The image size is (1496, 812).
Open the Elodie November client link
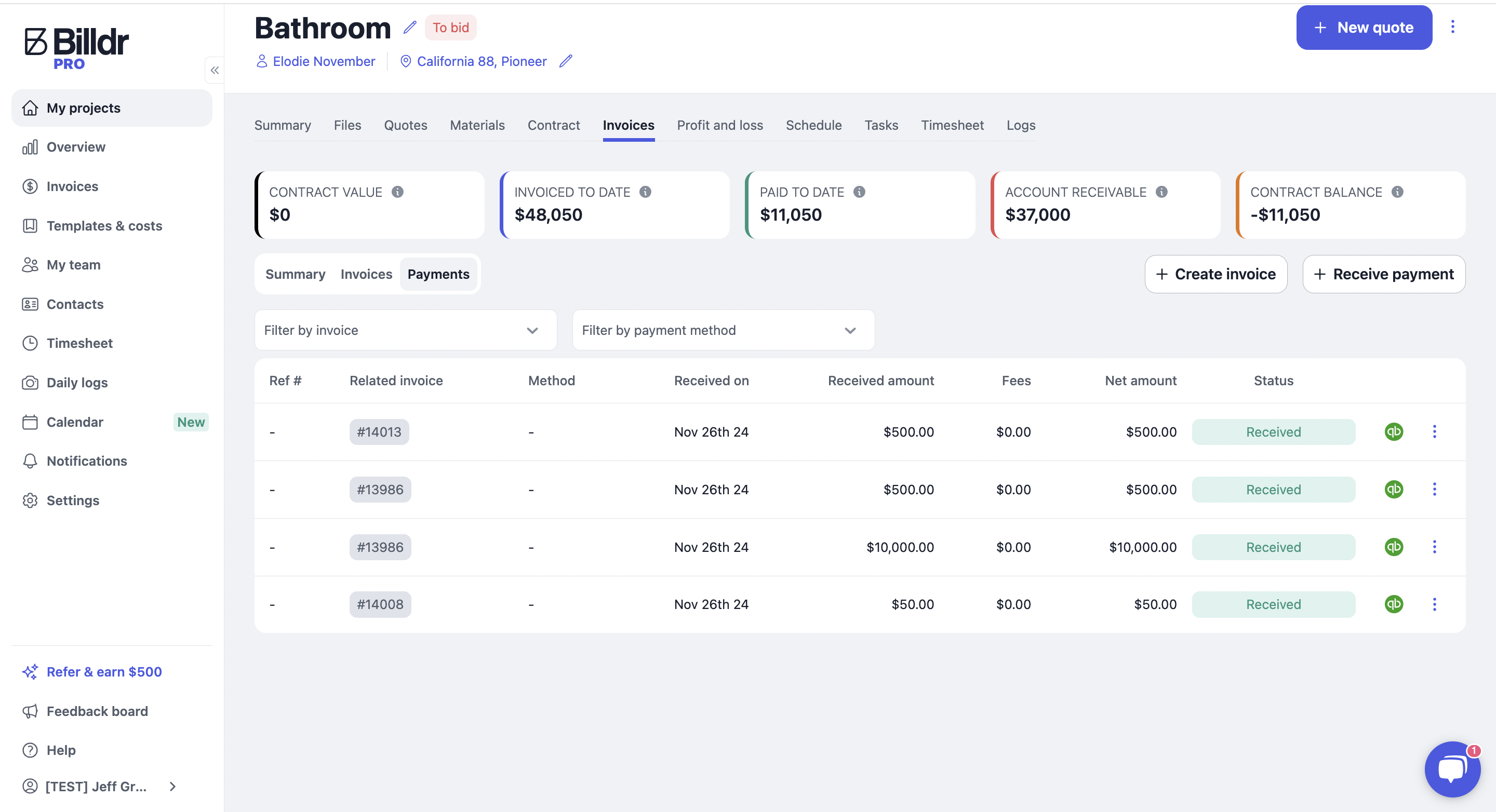pos(324,61)
